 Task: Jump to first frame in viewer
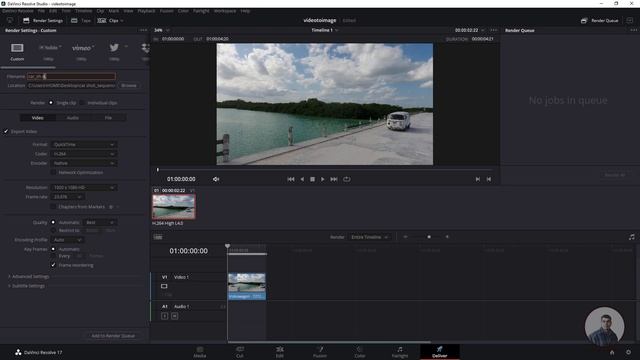(x=291, y=179)
